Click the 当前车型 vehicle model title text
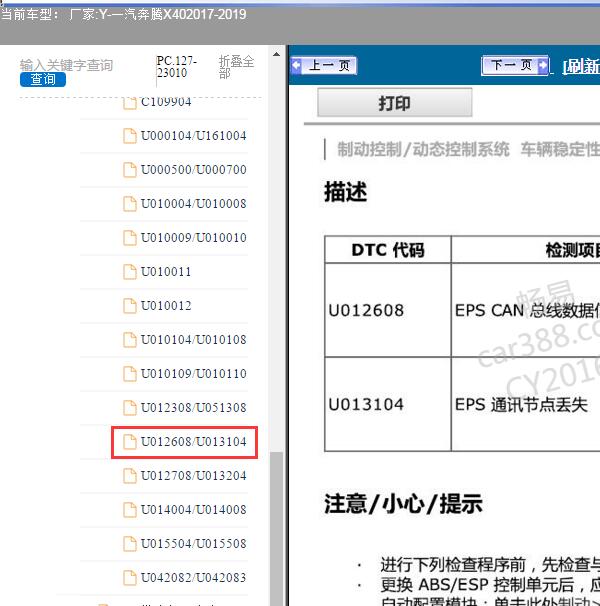The image size is (600, 606). [x=124, y=15]
